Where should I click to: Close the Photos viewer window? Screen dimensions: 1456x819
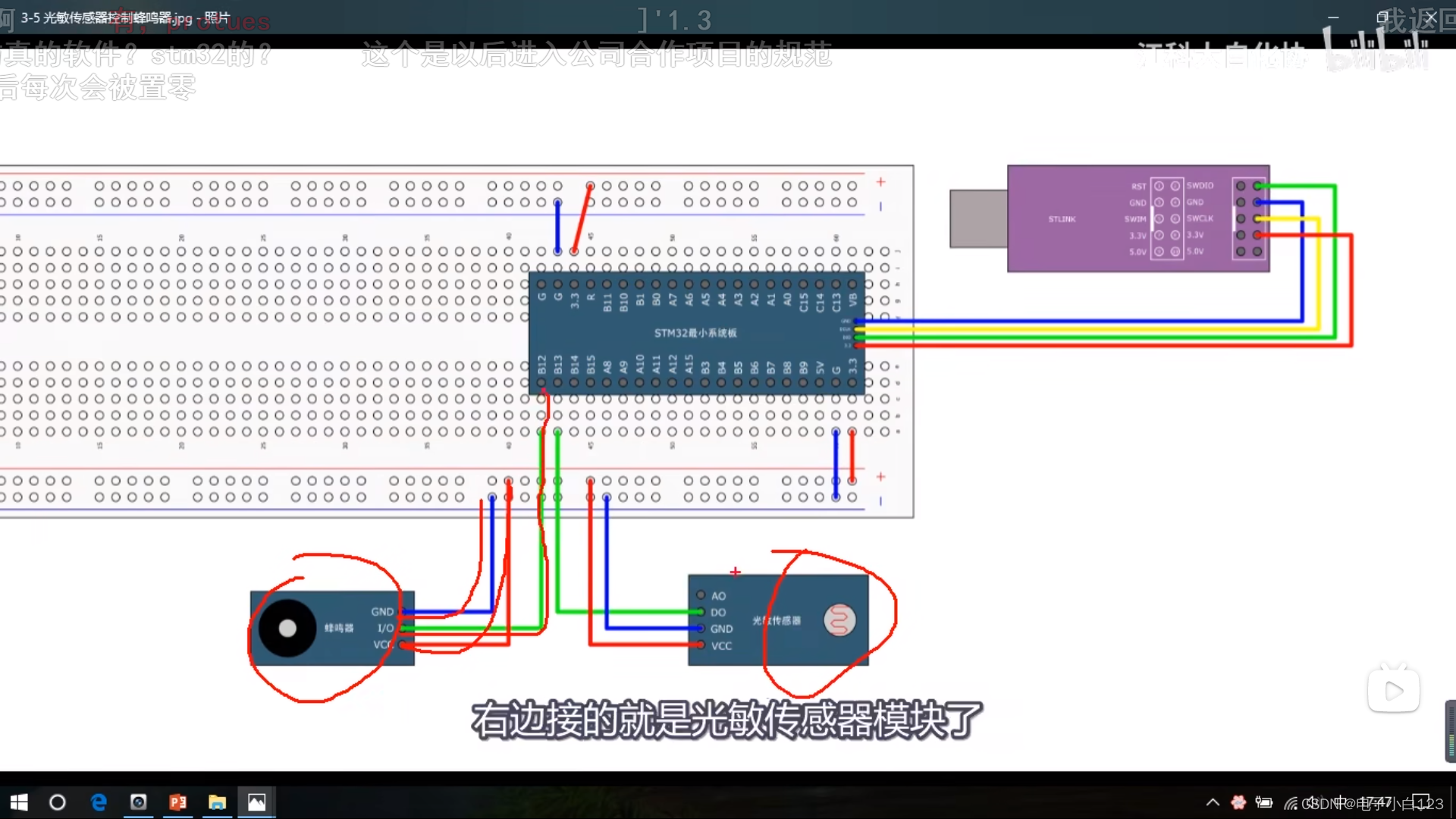(x=1431, y=17)
